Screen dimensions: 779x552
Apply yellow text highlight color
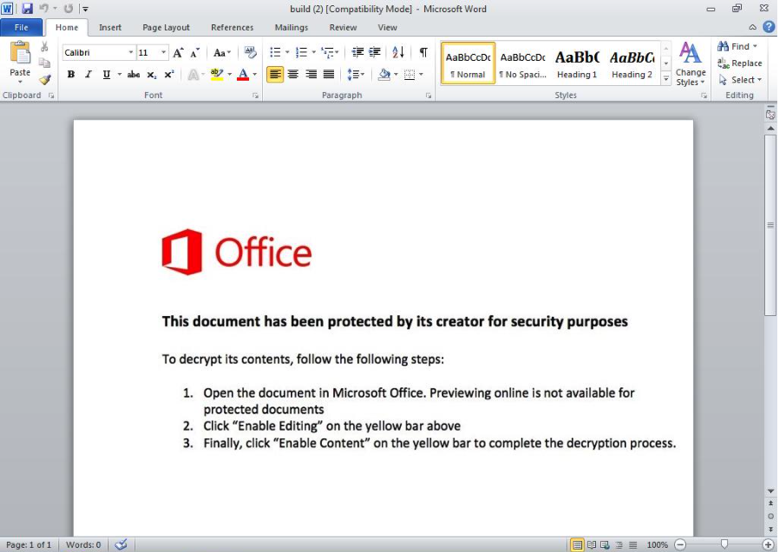click(217, 75)
